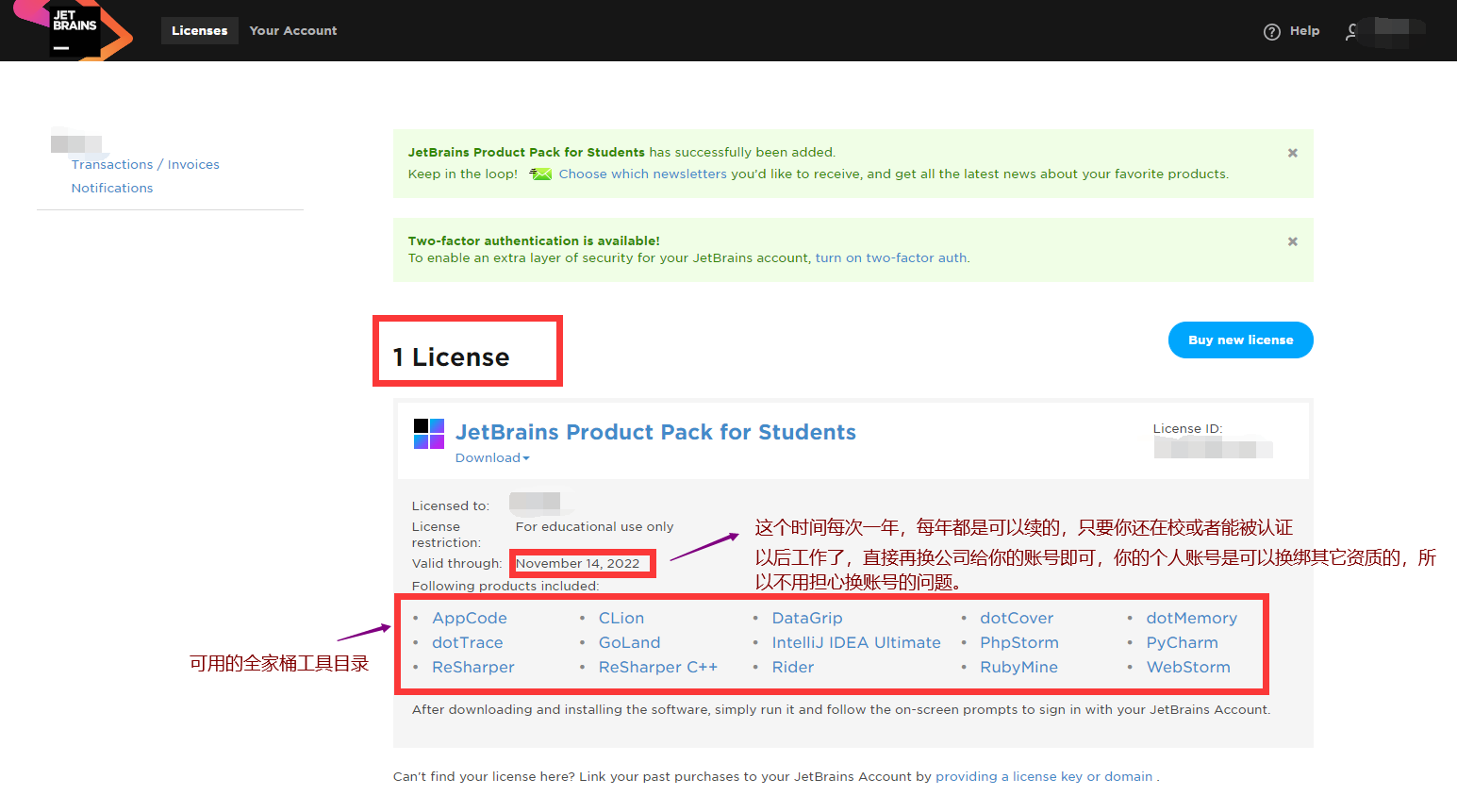Screen dimensions: 1457x812
Task: Open the PyCharm product link
Action: click(x=1183, y=642)
